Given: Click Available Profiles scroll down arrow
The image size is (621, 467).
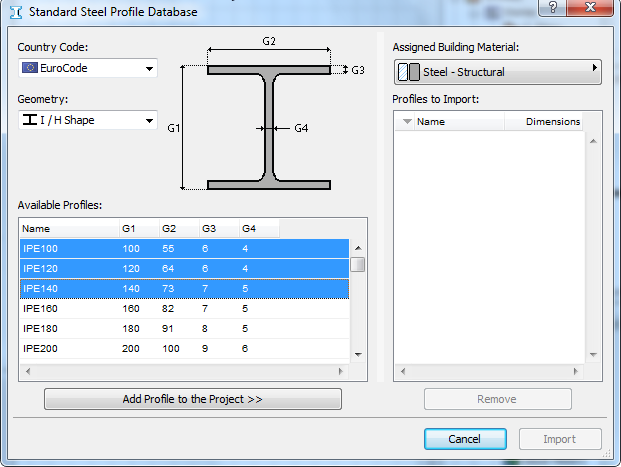Looking at the screenshot, I should 358,355.
